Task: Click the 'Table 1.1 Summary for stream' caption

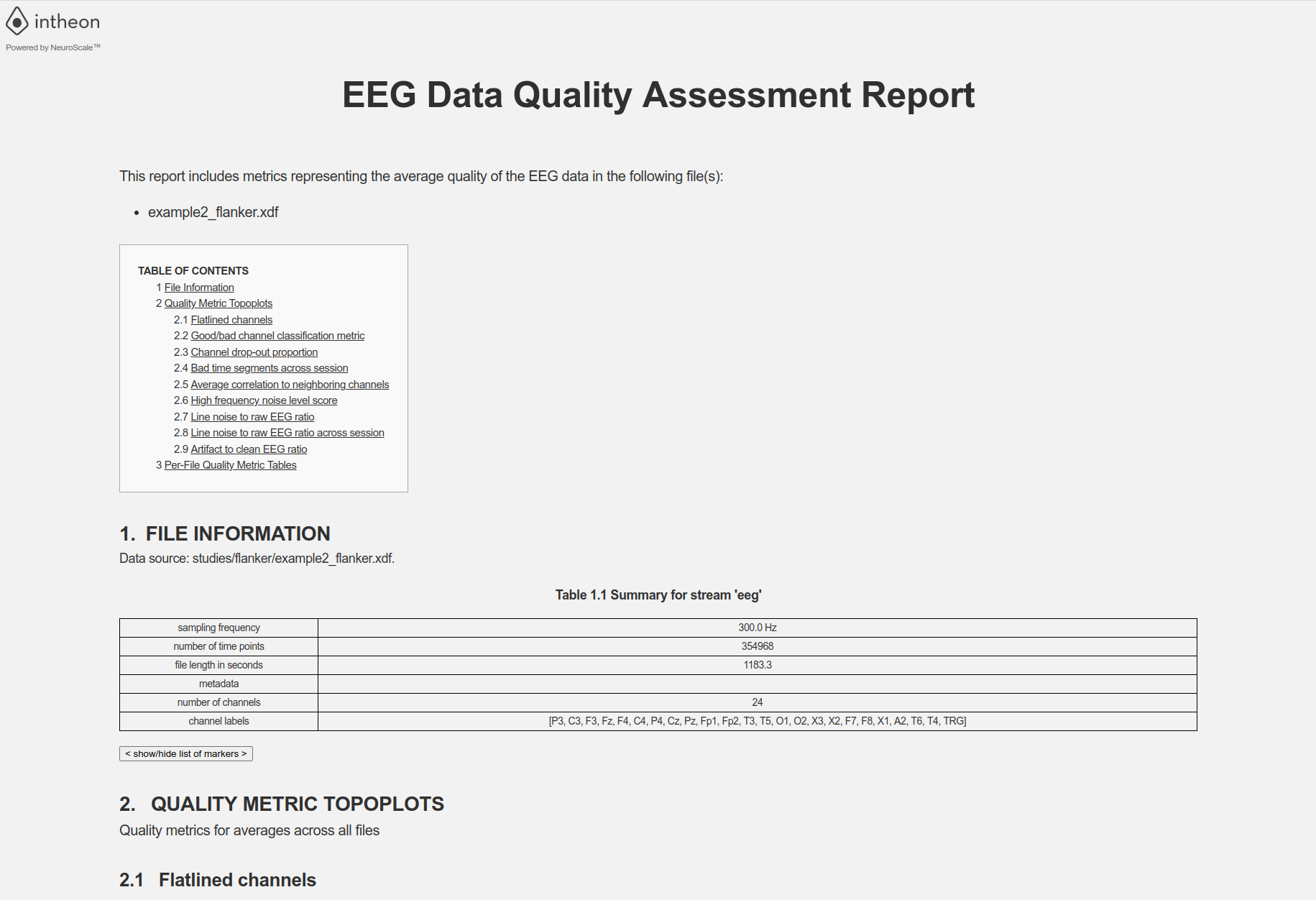Action: point(658,594)
